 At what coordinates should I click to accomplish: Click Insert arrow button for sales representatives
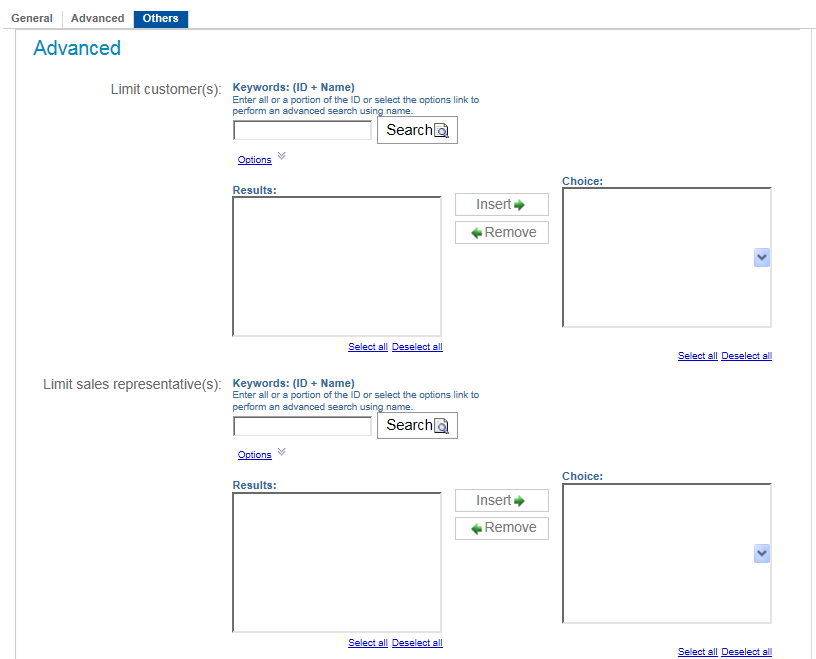pos(501,500)
